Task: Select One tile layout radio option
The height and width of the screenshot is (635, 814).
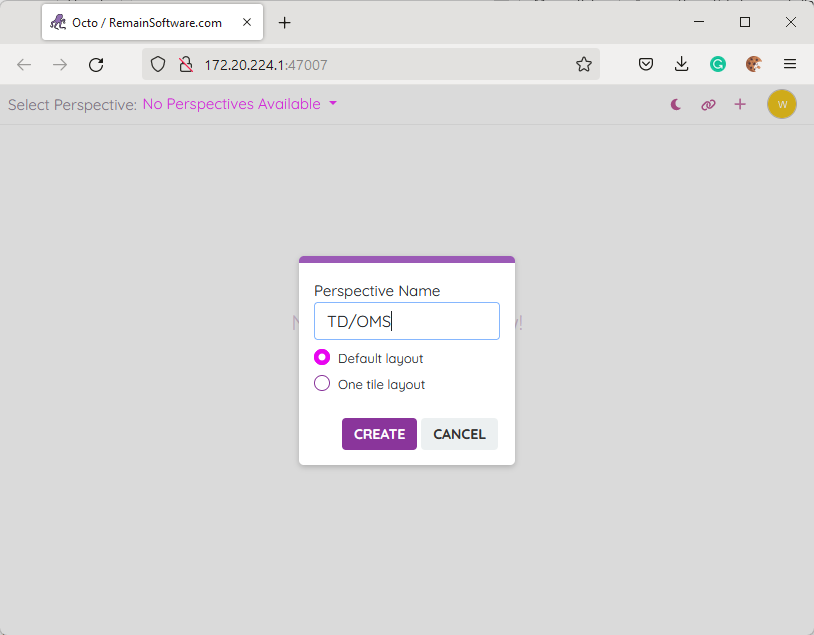Action: [322, 384]
